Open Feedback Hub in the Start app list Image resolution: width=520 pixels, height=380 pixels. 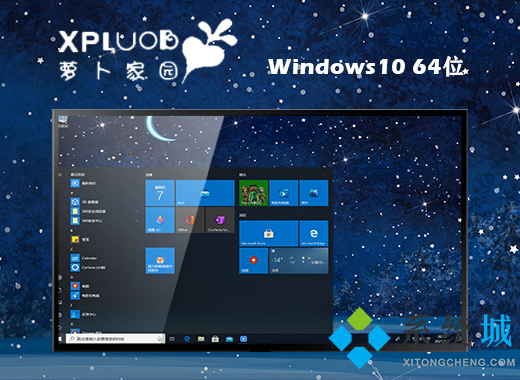point(83,314)
